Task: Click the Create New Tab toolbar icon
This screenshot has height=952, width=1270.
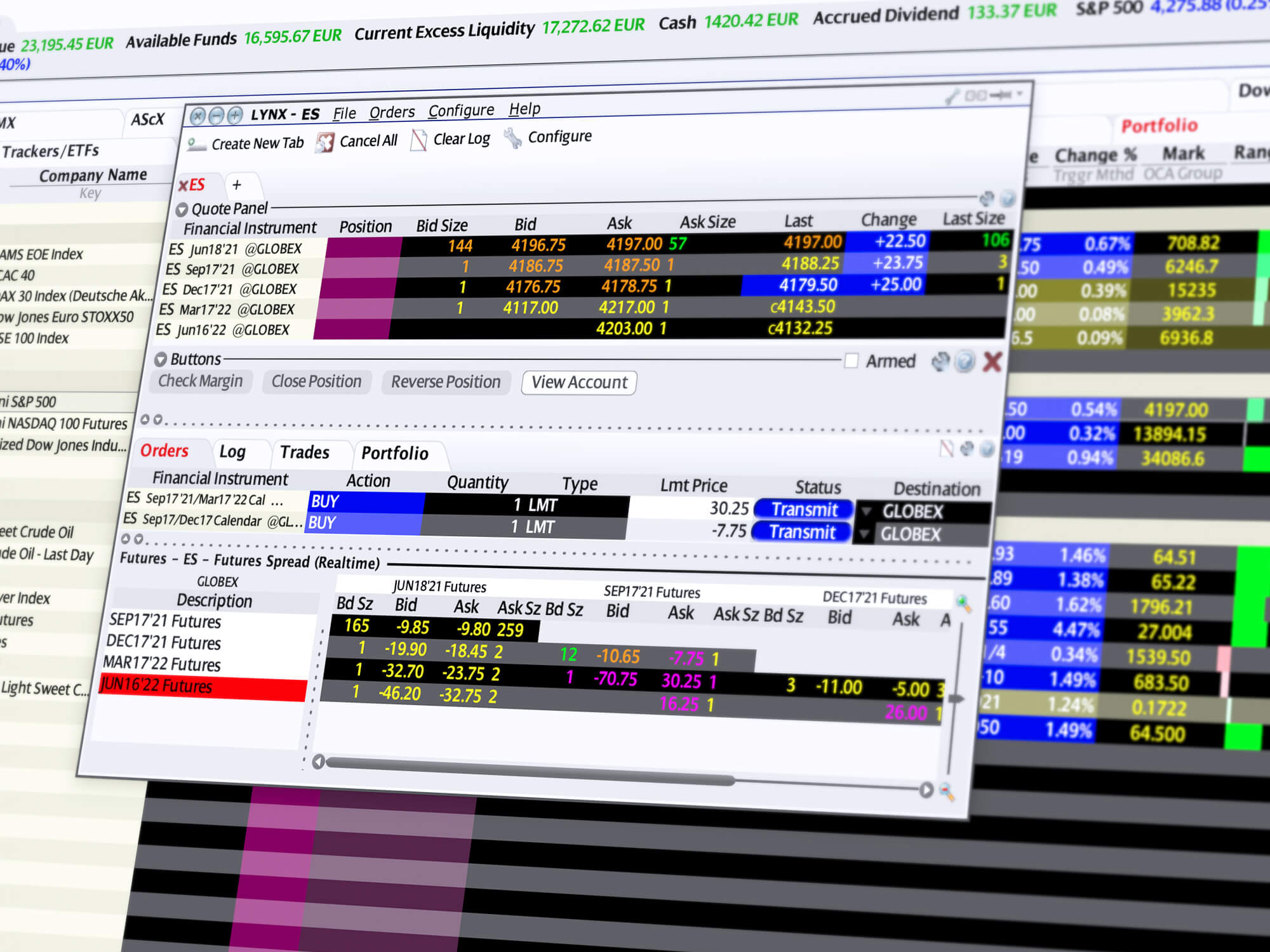Action: 196,145
